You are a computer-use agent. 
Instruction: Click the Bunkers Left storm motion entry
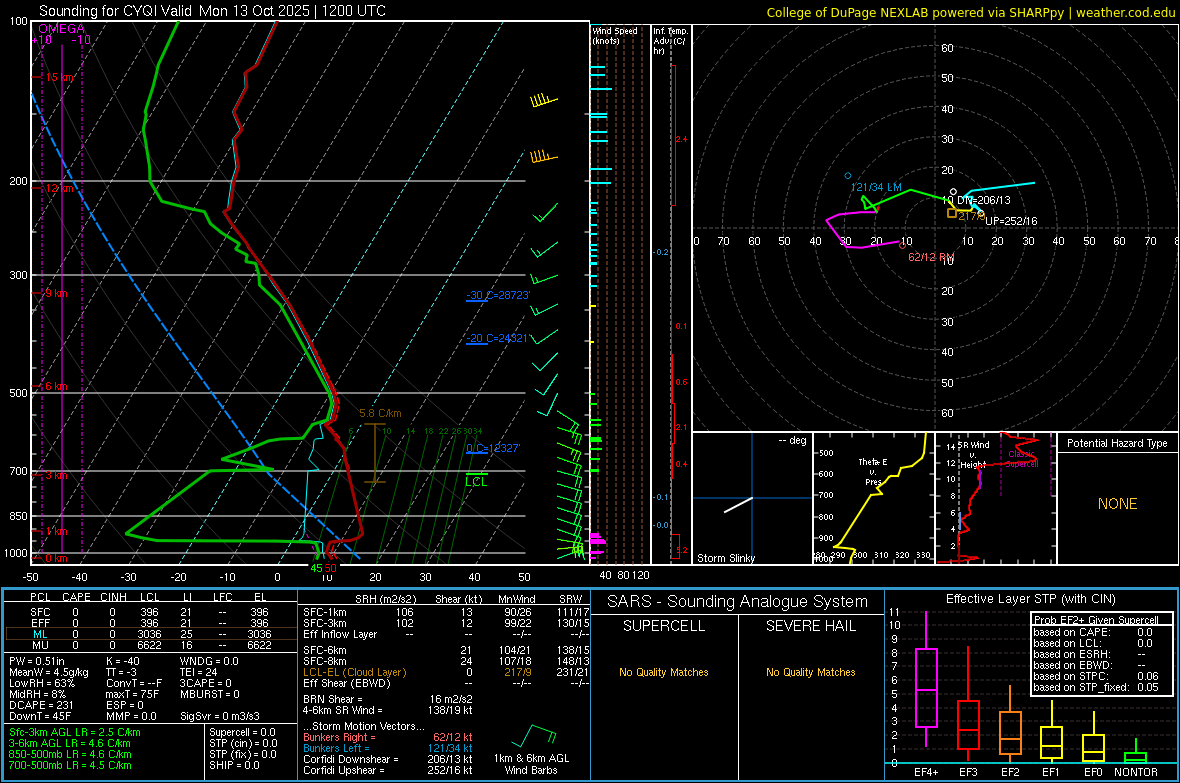388,748
